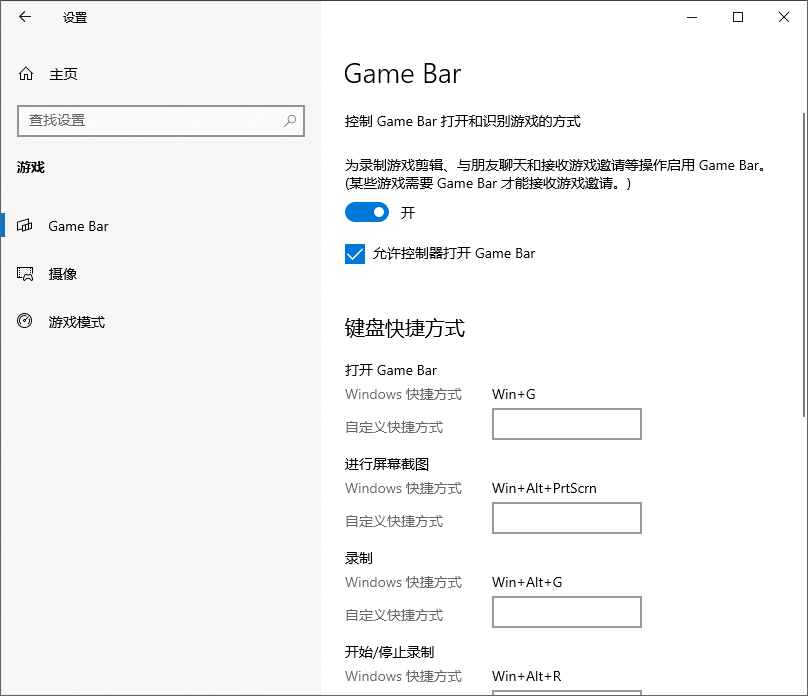Screen dimensions: 808x696
Task: Click the Game Bar page title
Action: [402, 74]
